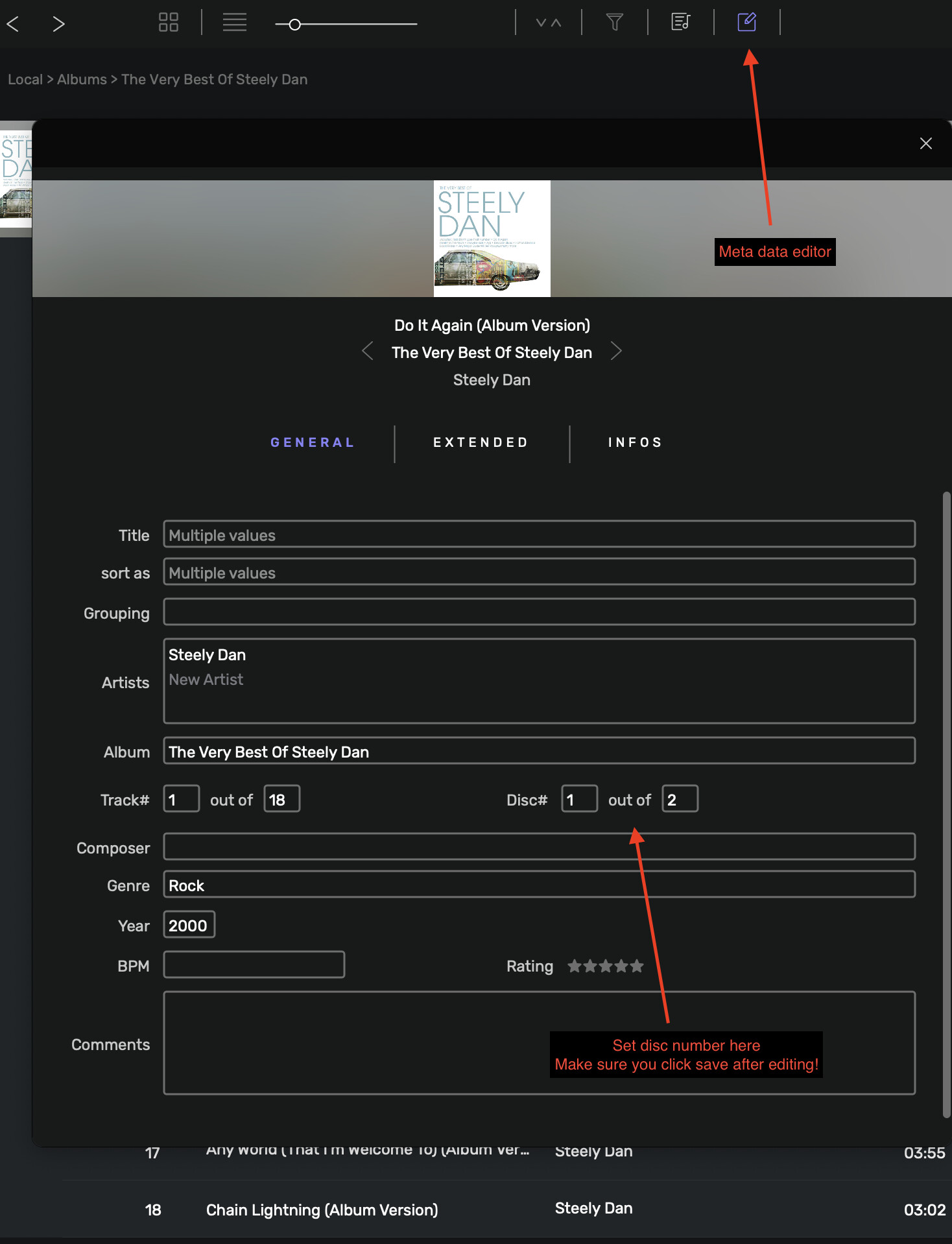
Task: Click the Title input field
Action: (540, 534)
